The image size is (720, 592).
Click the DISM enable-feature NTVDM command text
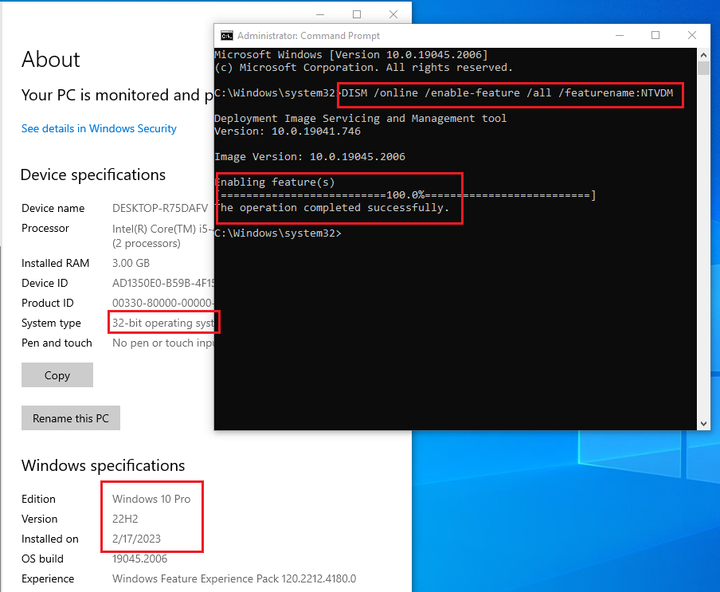[507, 93]
